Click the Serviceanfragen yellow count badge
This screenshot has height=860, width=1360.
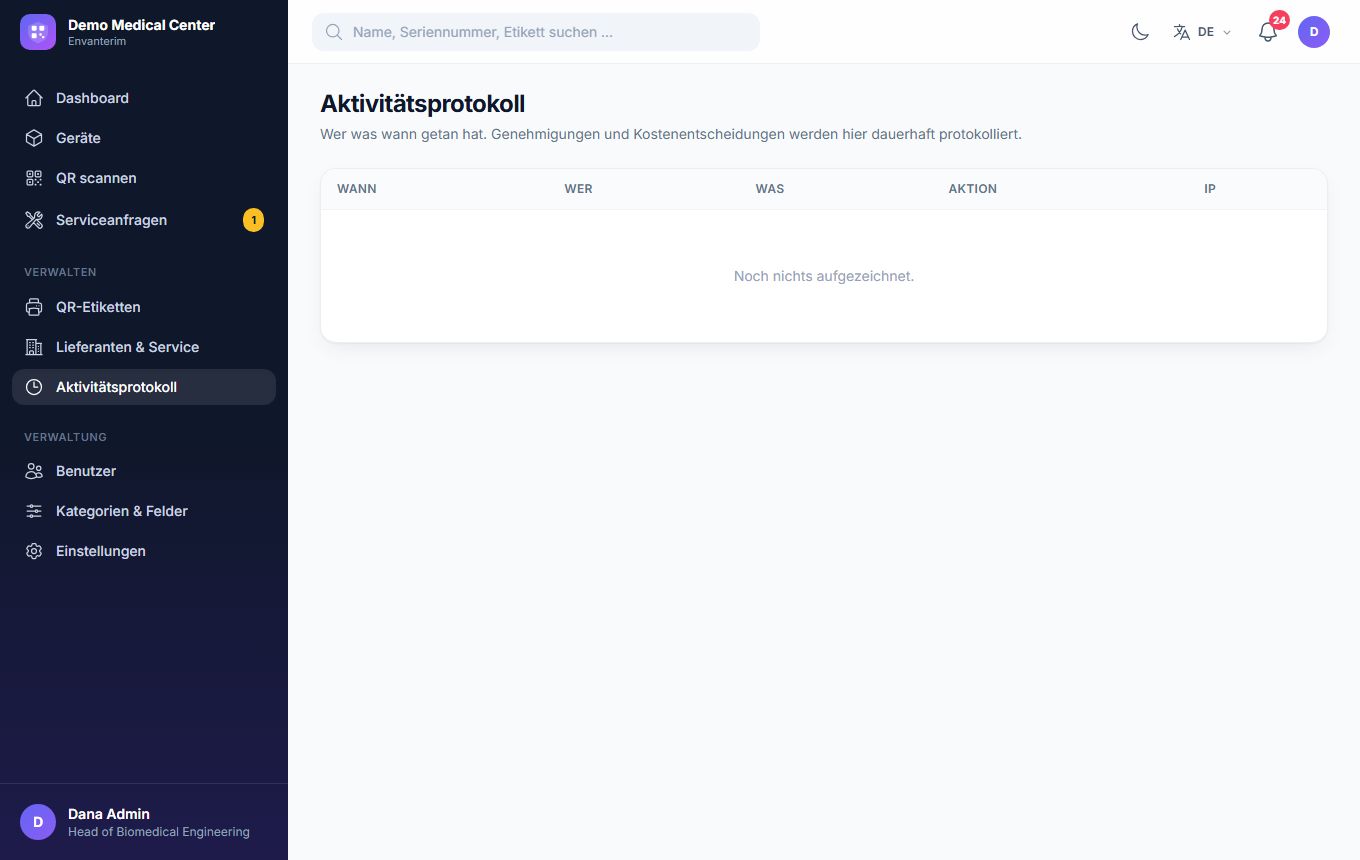254,220
